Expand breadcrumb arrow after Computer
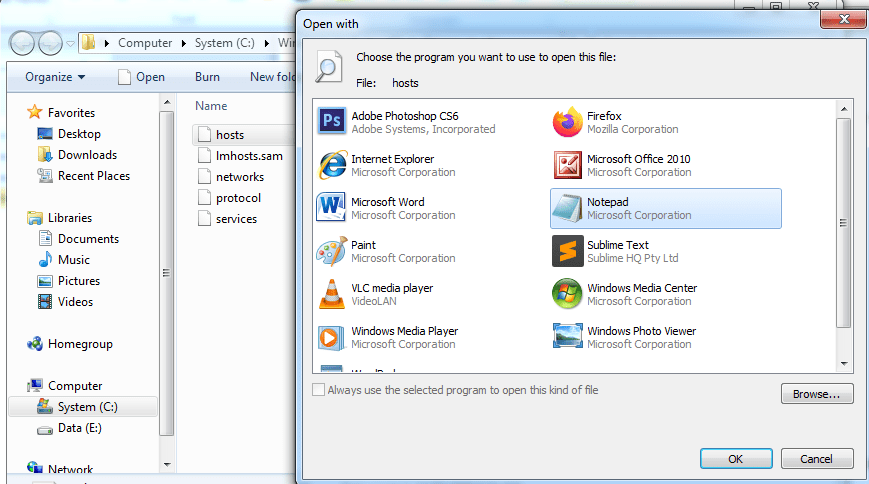 tap(183, 43)
